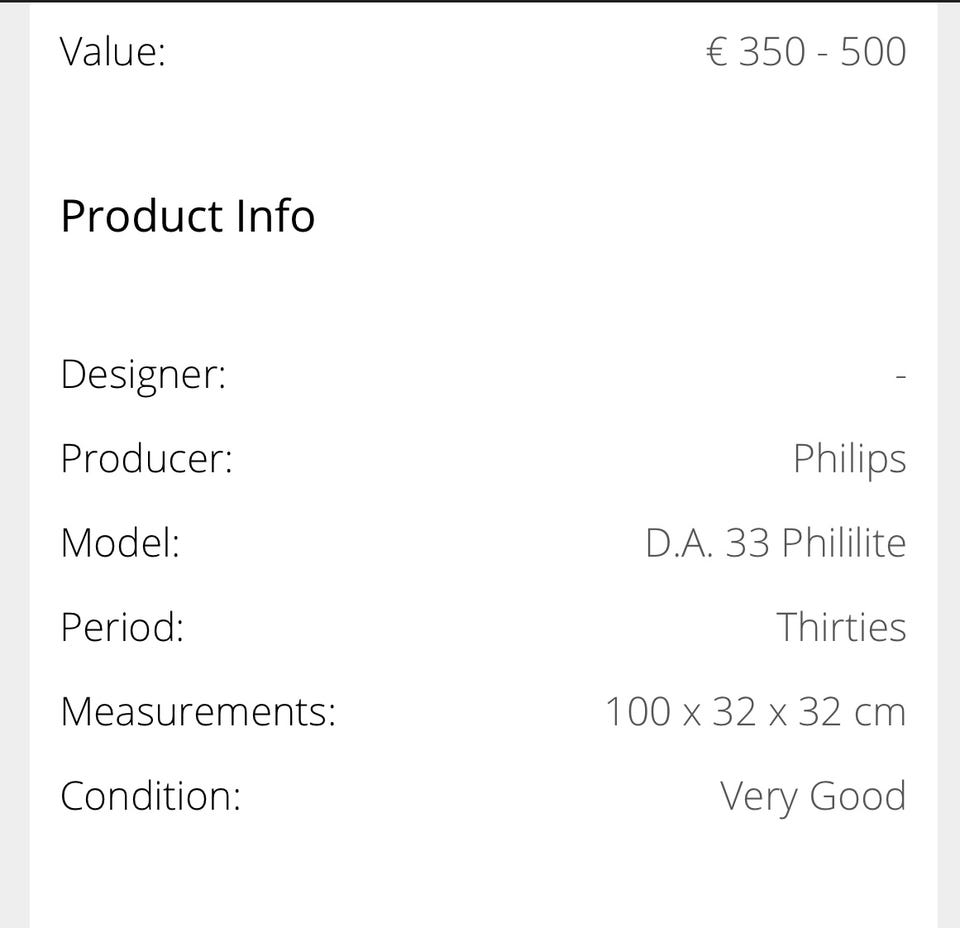Screen dimensions: 960x928
Task: Select the 100 x 32 x 32 cm dimensions
Action: [755, 712]
